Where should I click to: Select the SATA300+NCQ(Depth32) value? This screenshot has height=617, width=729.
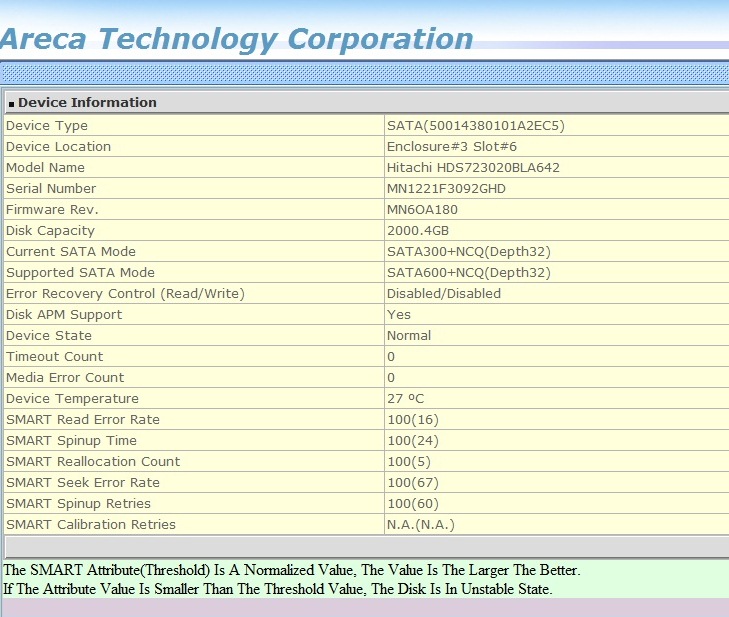coord(469,252)
